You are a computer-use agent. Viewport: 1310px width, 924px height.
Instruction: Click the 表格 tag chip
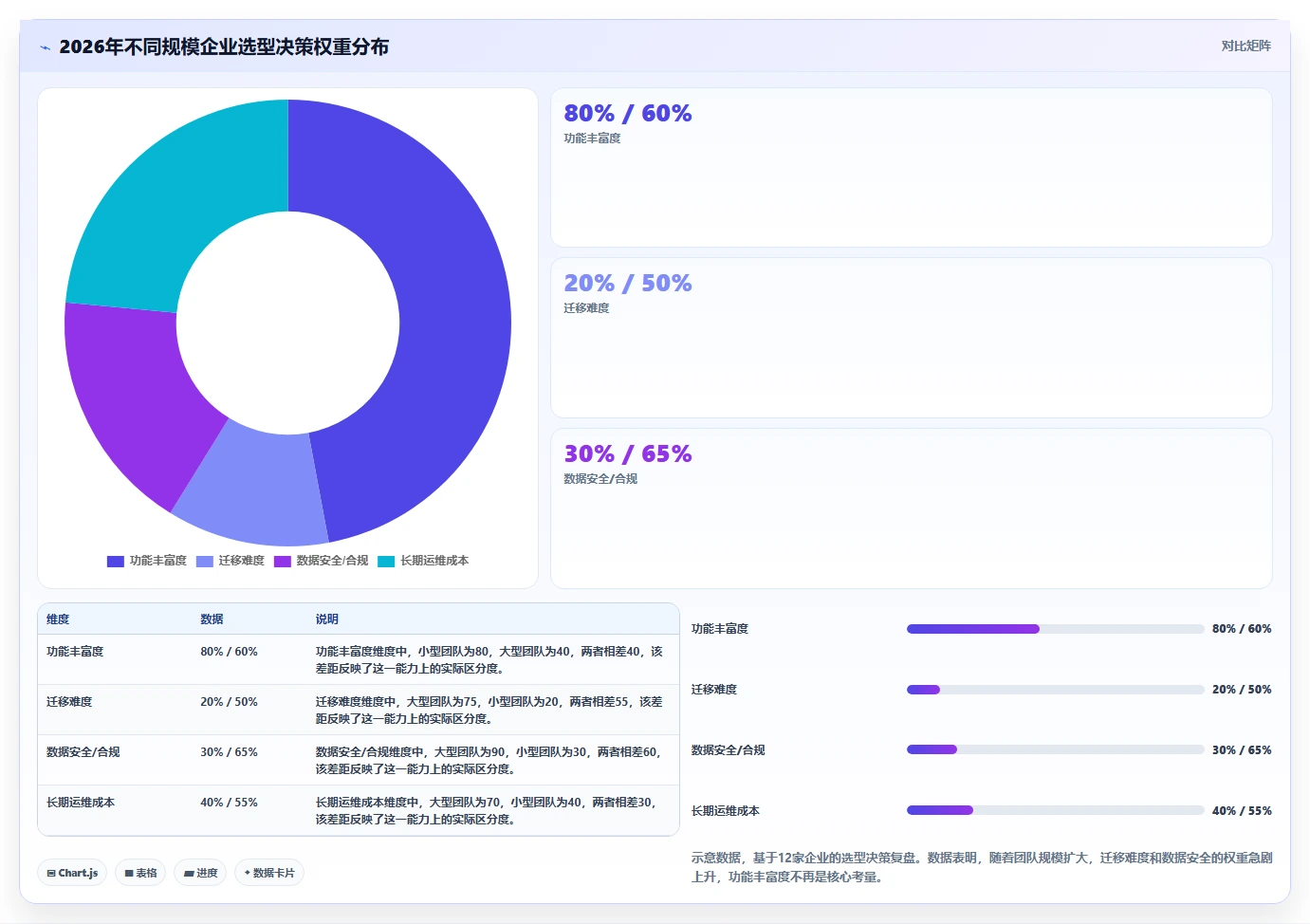(140, 873)
